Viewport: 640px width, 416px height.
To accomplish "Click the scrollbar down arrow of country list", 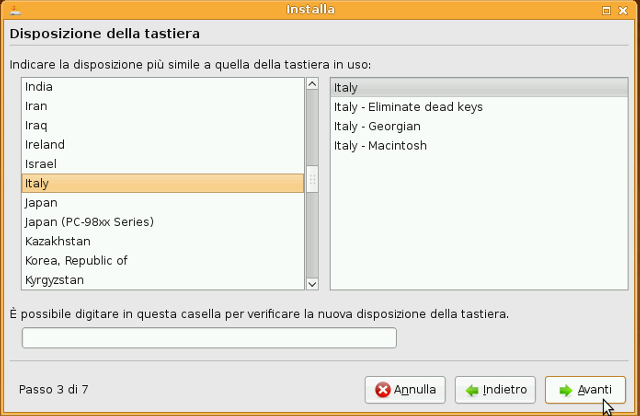I will point(312,284).
